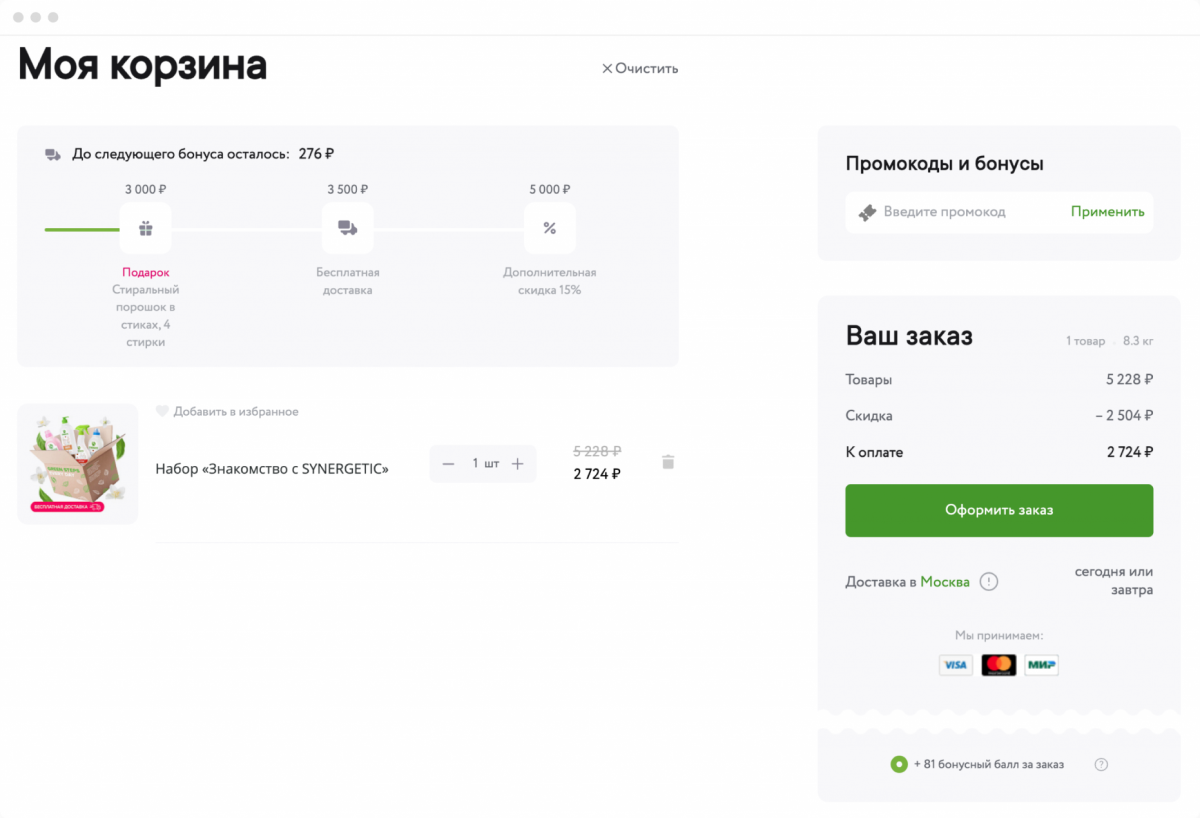Click the gift bonus milestone icon
Screen dimensions: 1200x818
(x=146, y=229)
